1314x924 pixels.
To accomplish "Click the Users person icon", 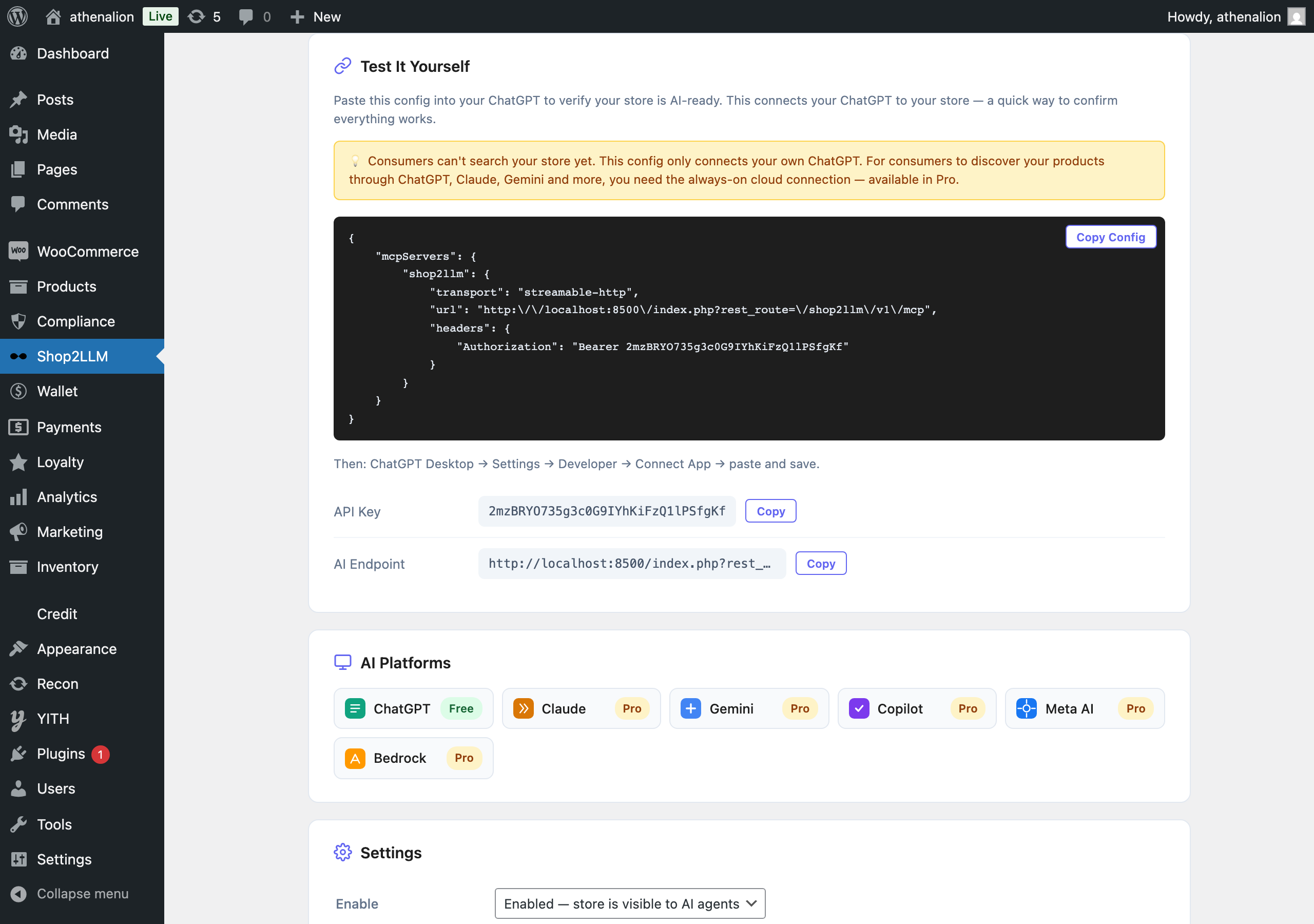I will pyautogui.click(x=18, y=788).
